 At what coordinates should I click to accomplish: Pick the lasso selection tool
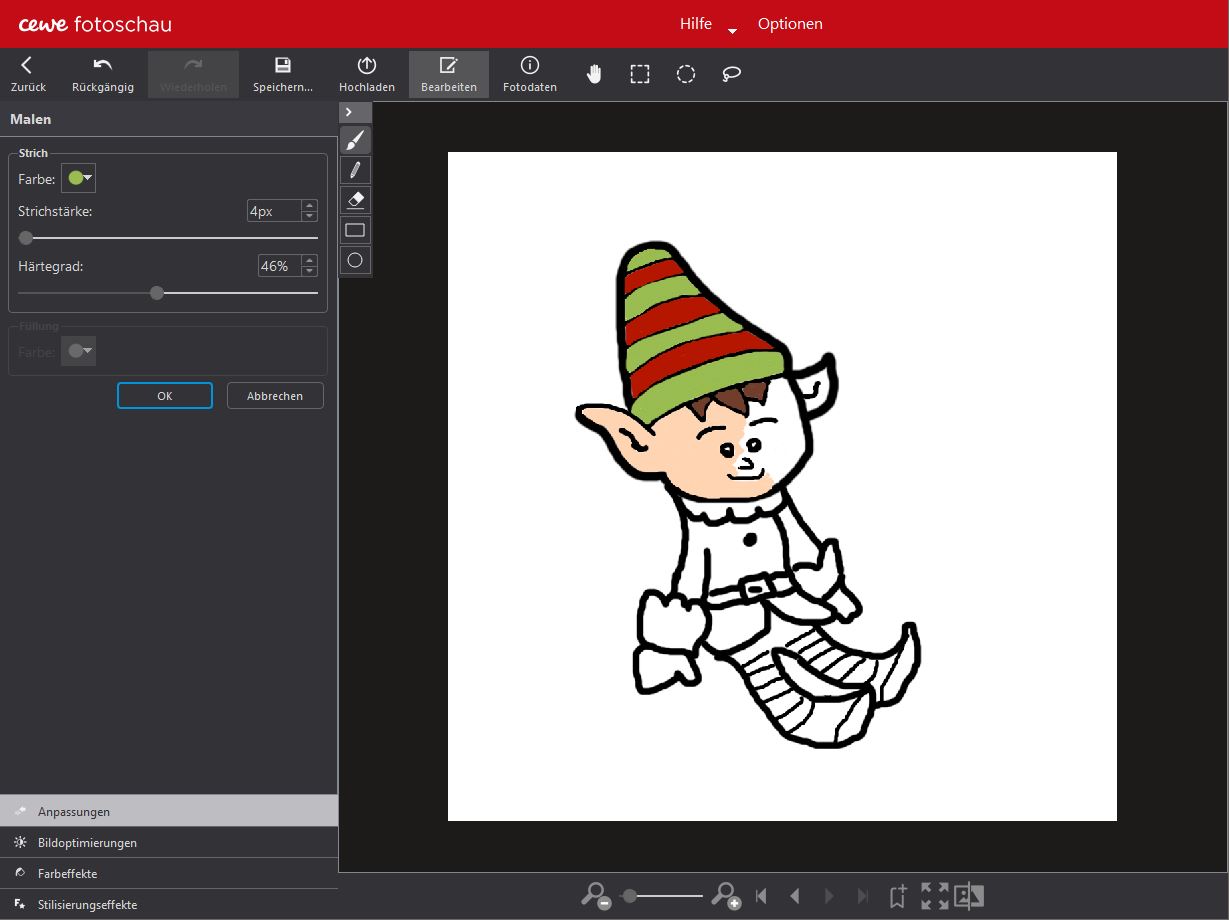pyautogui.click(x=732, y=74)
